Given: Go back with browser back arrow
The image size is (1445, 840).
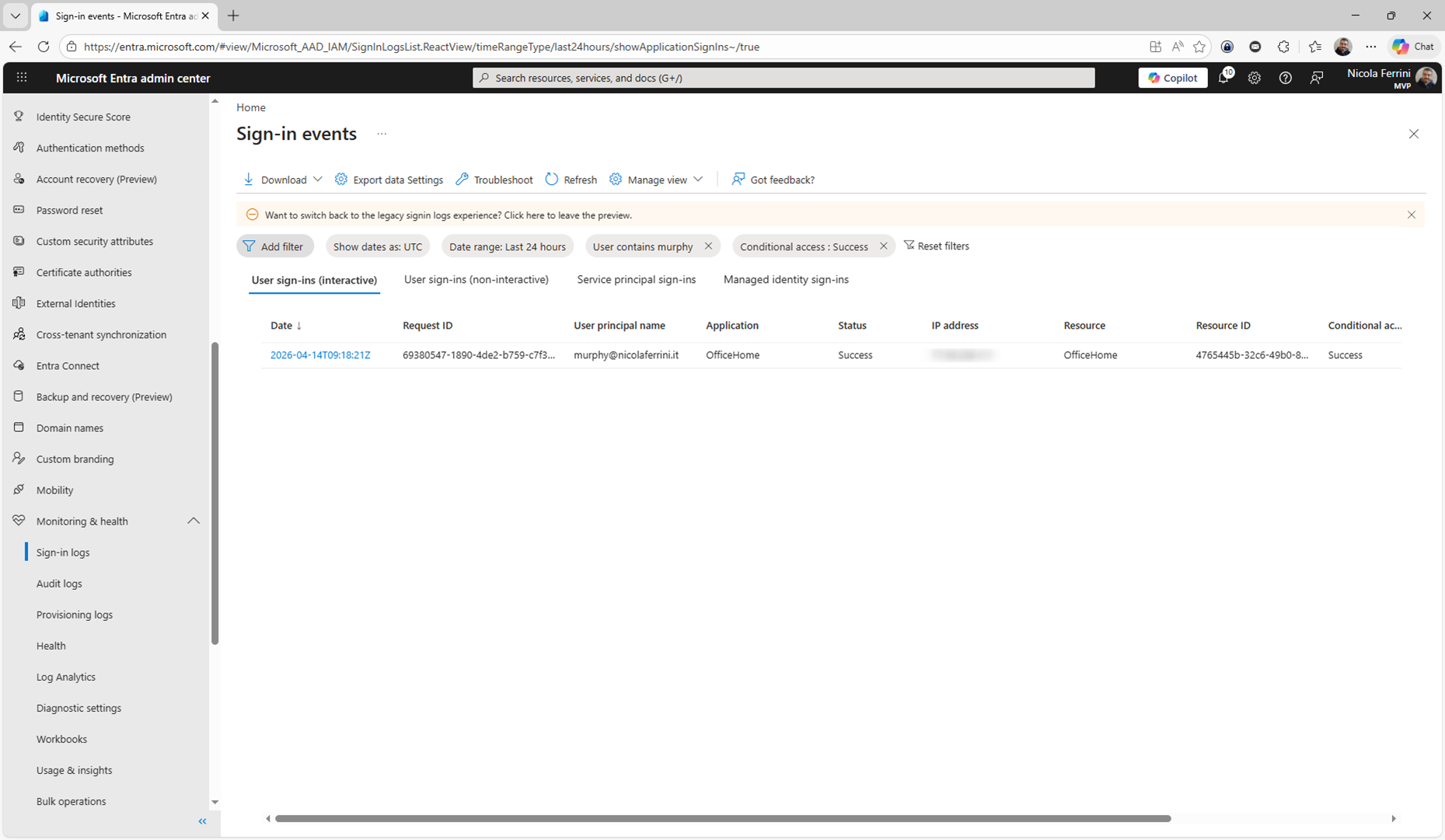Looking at the screenshot, I should [x=16, y=47].
